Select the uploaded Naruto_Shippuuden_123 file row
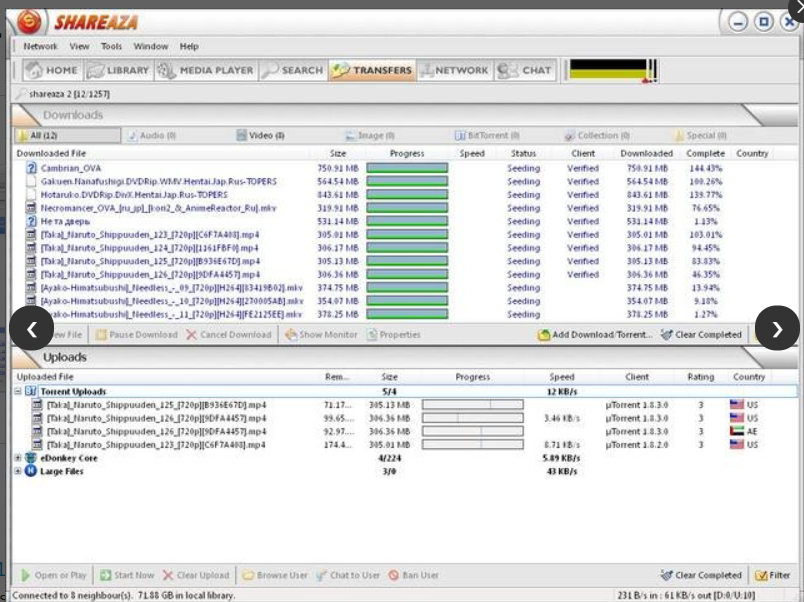Image resolution: width=804 pixels, height=602 pixels. click(x=405, y=445)
